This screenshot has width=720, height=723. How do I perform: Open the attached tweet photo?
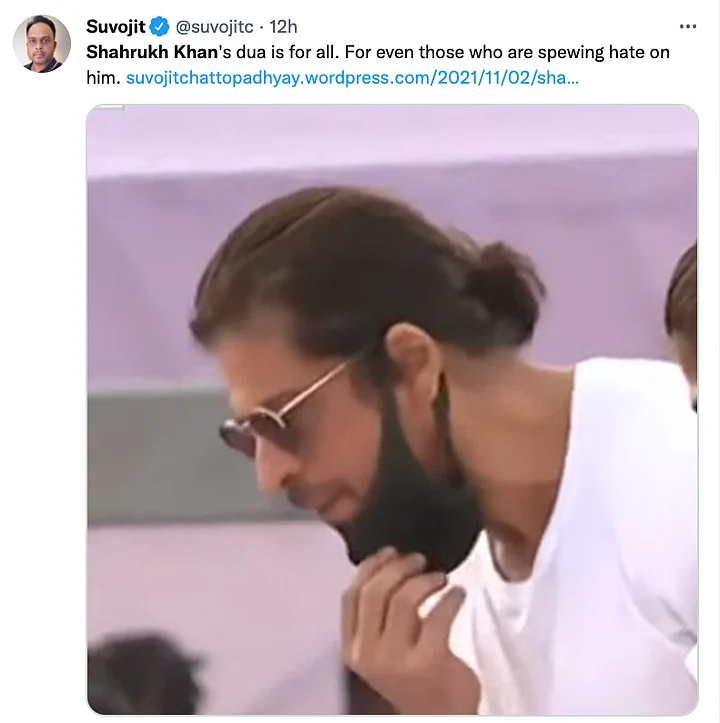click(x=392, y=410)
